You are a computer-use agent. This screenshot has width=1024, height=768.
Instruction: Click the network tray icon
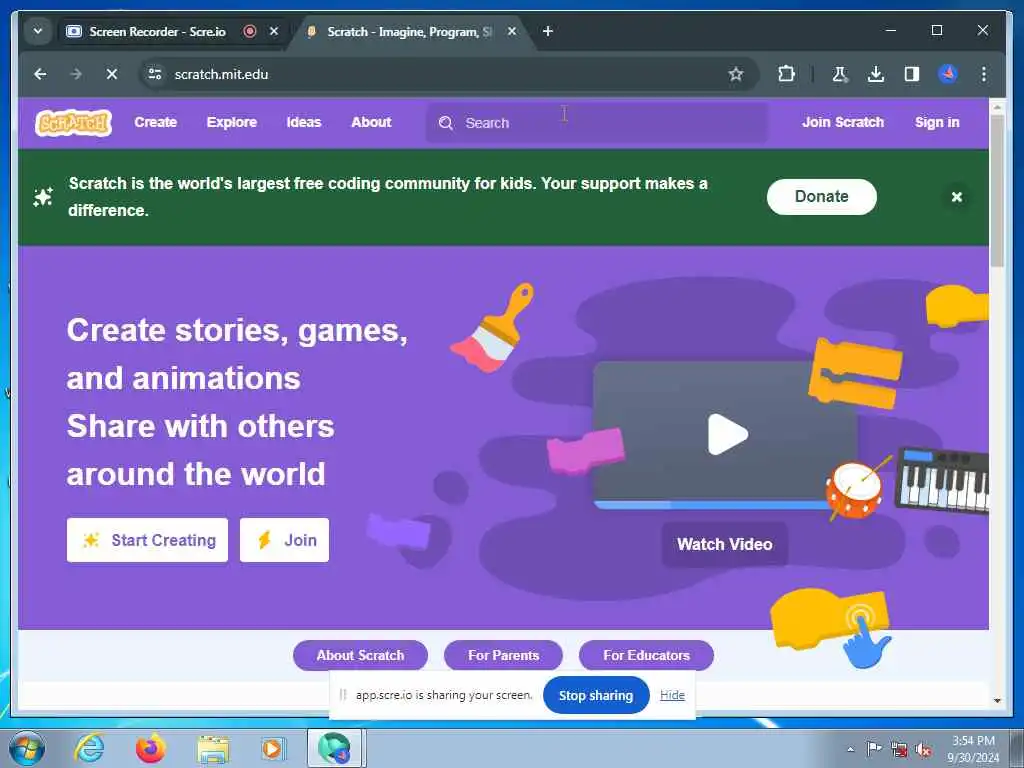899,750
